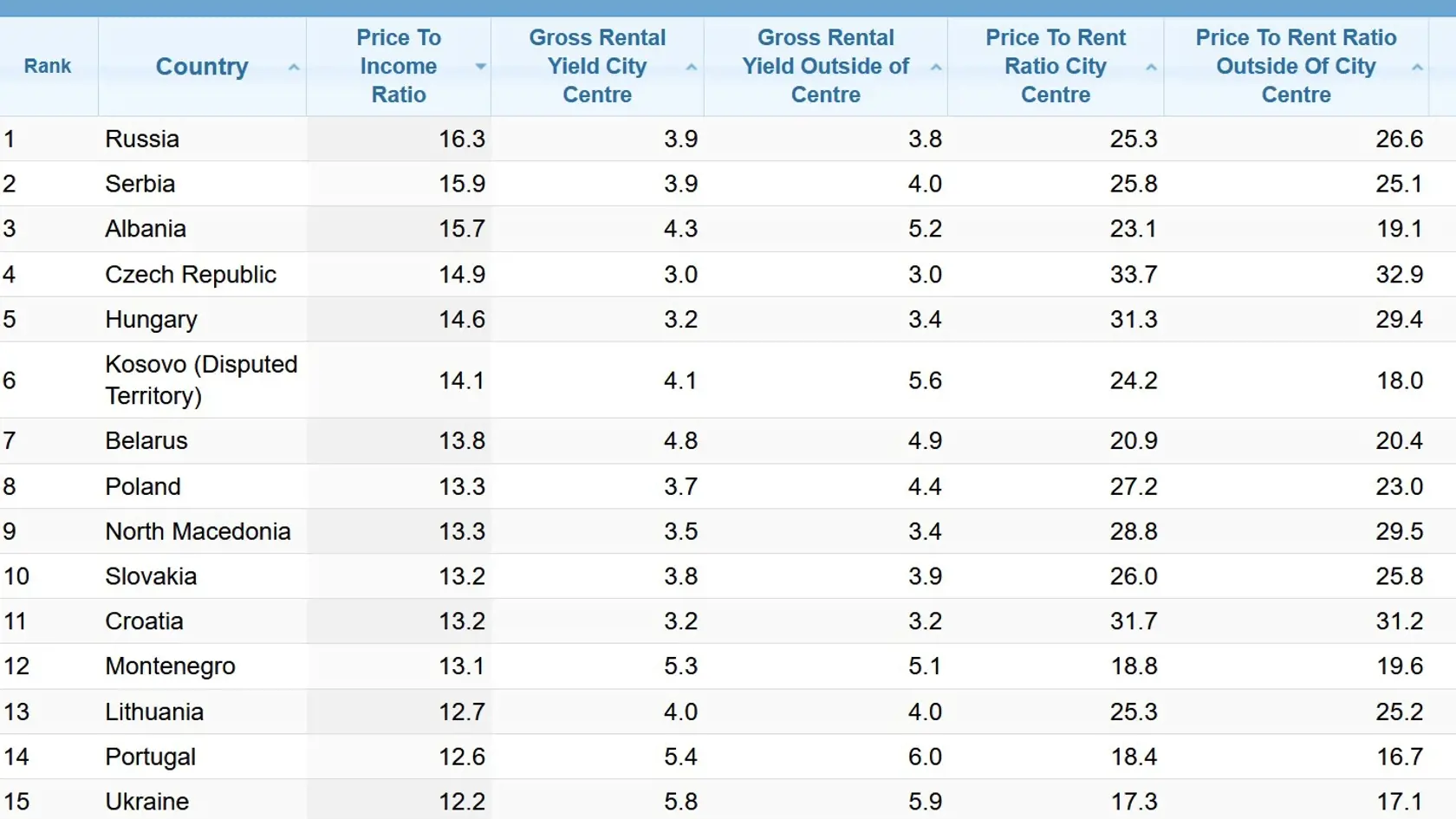
Task: Select the Gross Rental Yield City Centre header
Action: pyautogui.click(x=597, y=66)
